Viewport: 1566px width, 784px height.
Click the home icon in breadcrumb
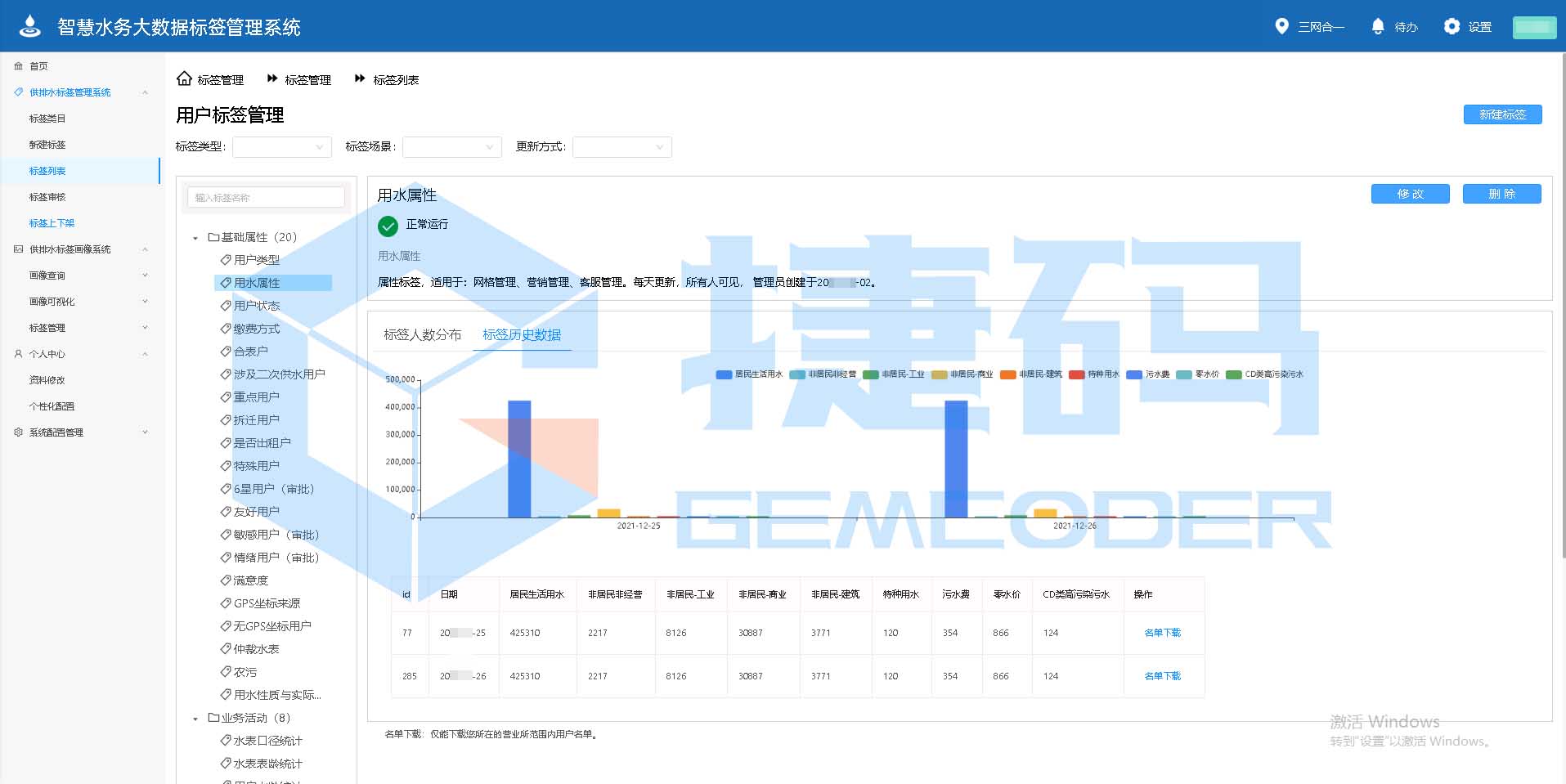click(x=184, y=78)
